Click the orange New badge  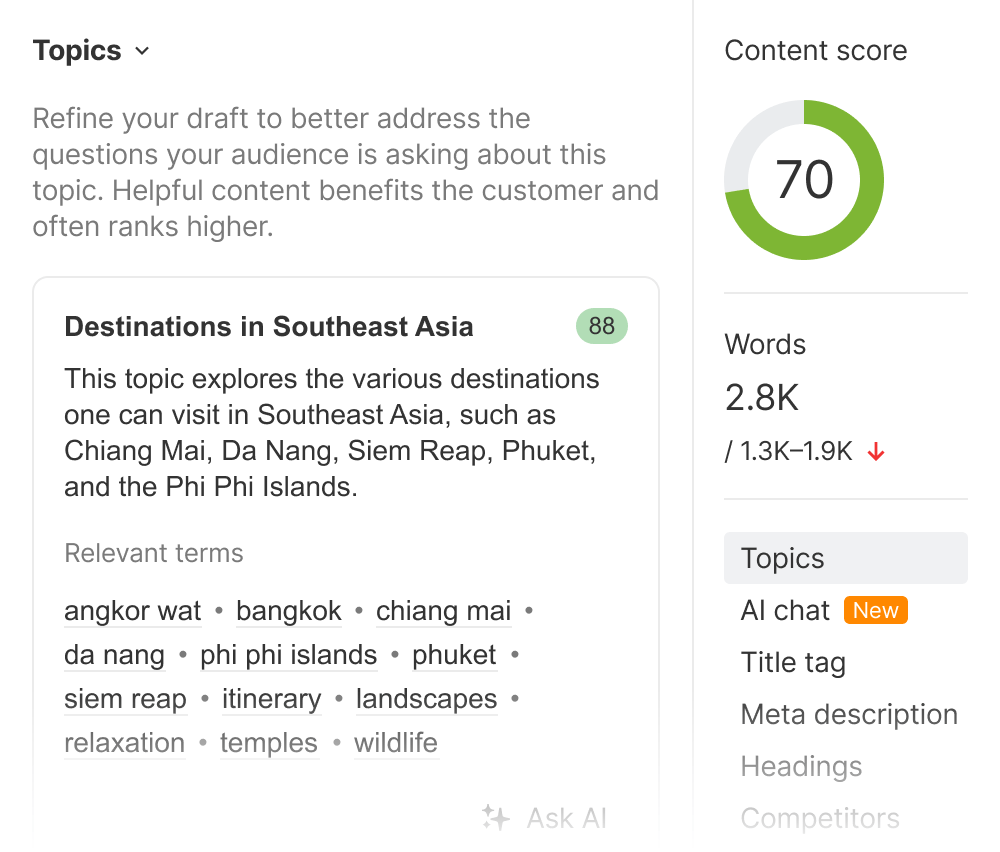point(875,610)
